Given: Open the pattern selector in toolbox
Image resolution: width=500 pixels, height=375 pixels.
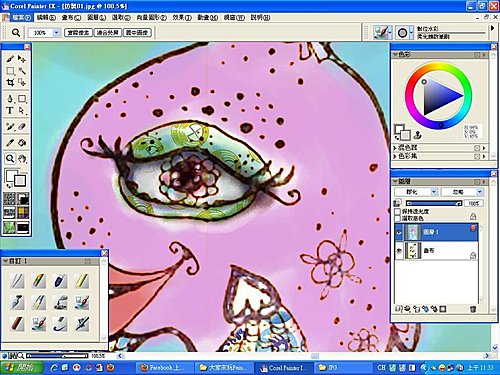Looking at the screenshot, I should coord(9,213).
